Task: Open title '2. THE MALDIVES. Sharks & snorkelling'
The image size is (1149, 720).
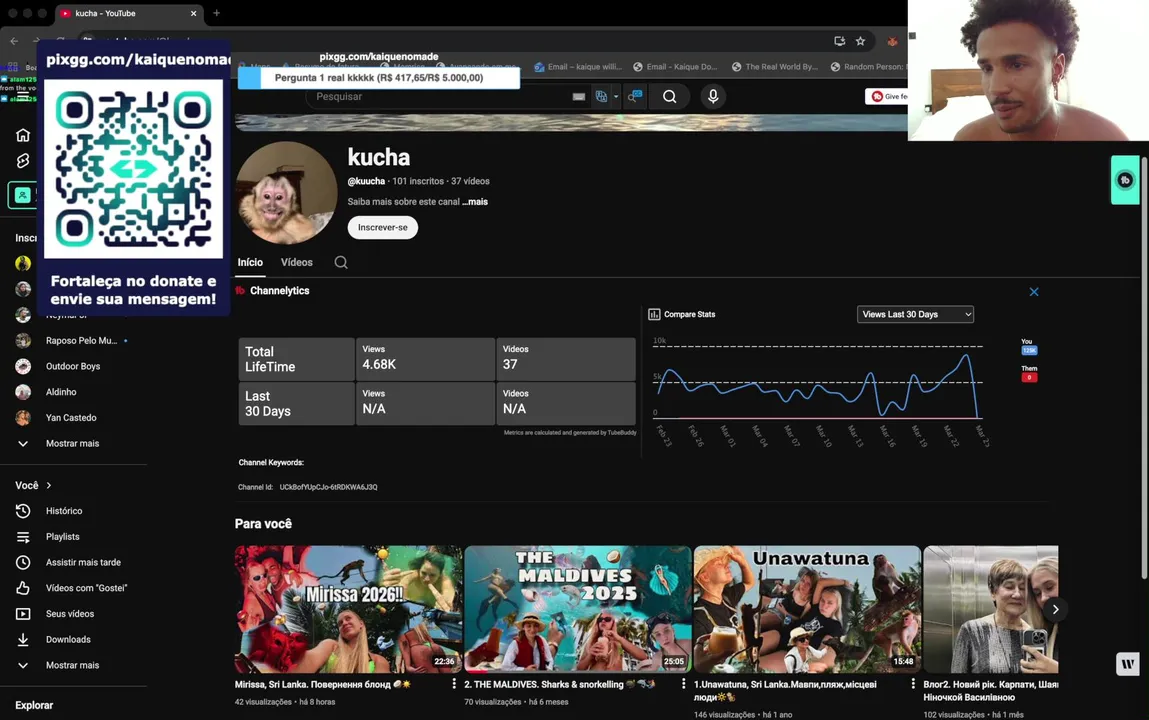Action: (x=560, y=684)
